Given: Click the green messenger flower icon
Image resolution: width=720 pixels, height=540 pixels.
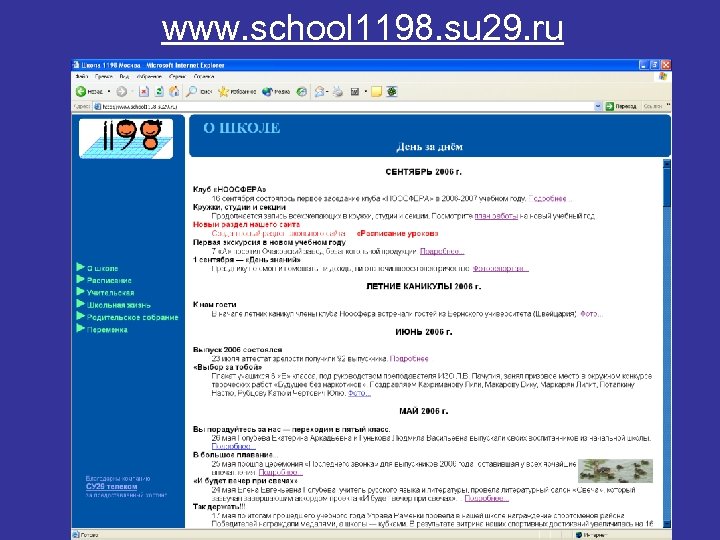Looking at the screenshot, I should tap(392, 92).
